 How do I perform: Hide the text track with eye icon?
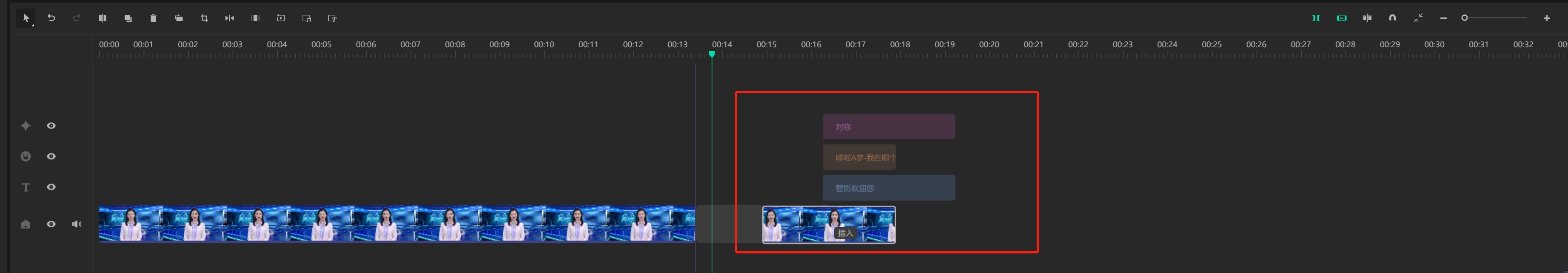click(51, 187)
